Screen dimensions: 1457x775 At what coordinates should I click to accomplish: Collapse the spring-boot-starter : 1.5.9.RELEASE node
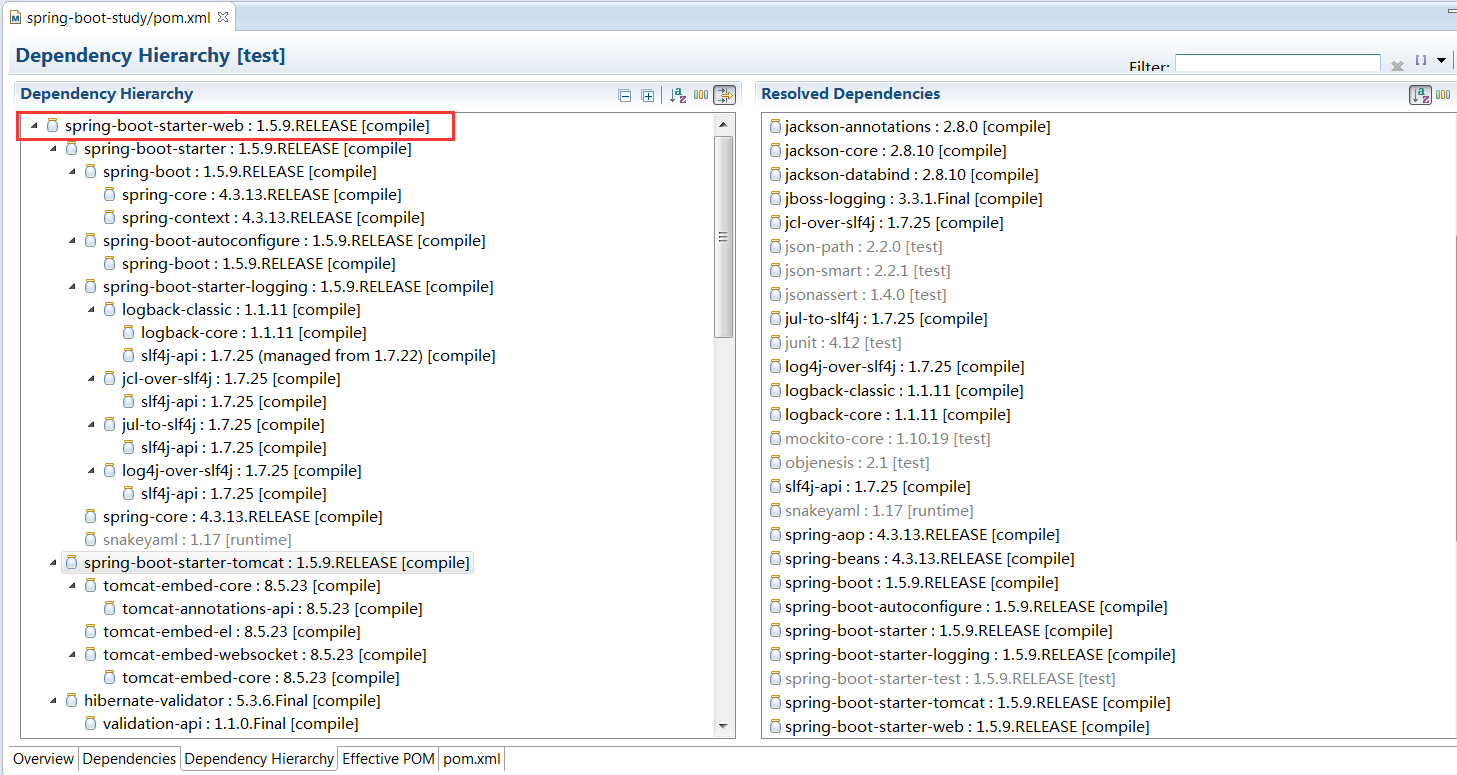point(53,149)
